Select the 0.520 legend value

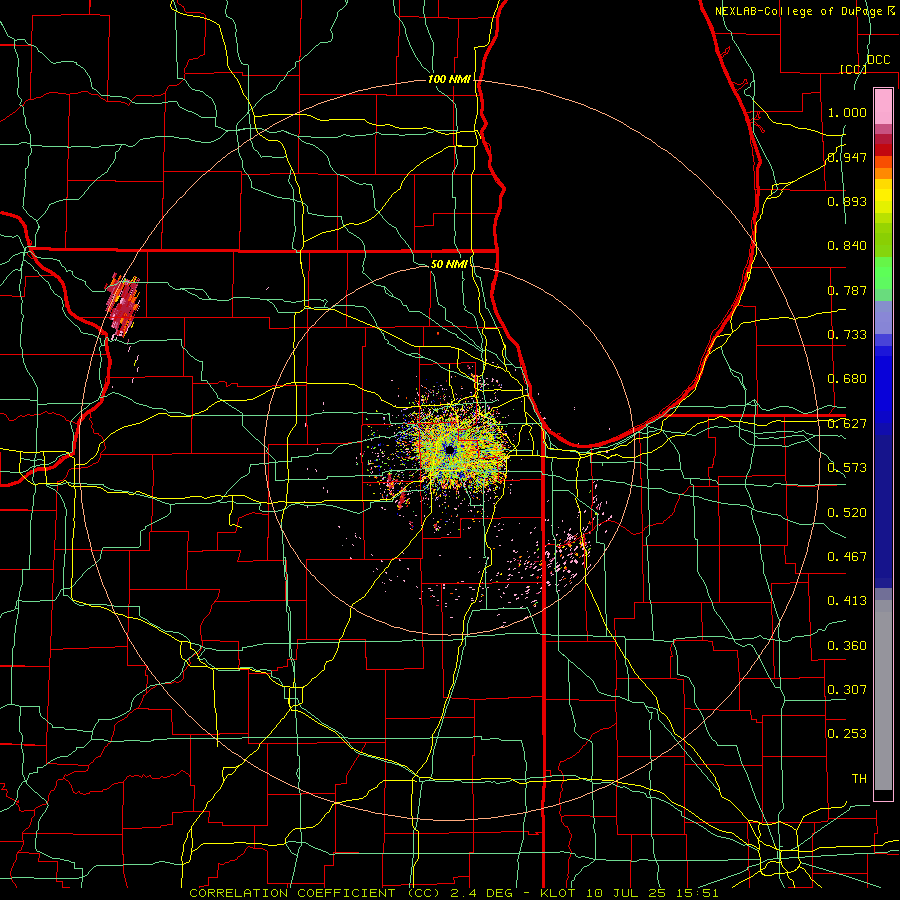pos(847,513)
